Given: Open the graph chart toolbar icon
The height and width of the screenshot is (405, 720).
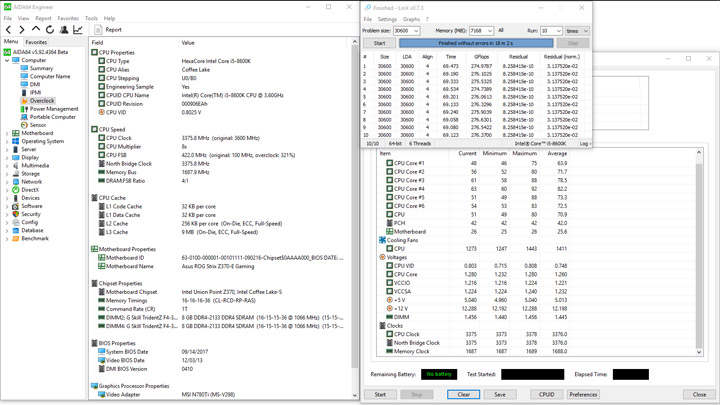Looking at the screenshot, I should click(78, 30).
